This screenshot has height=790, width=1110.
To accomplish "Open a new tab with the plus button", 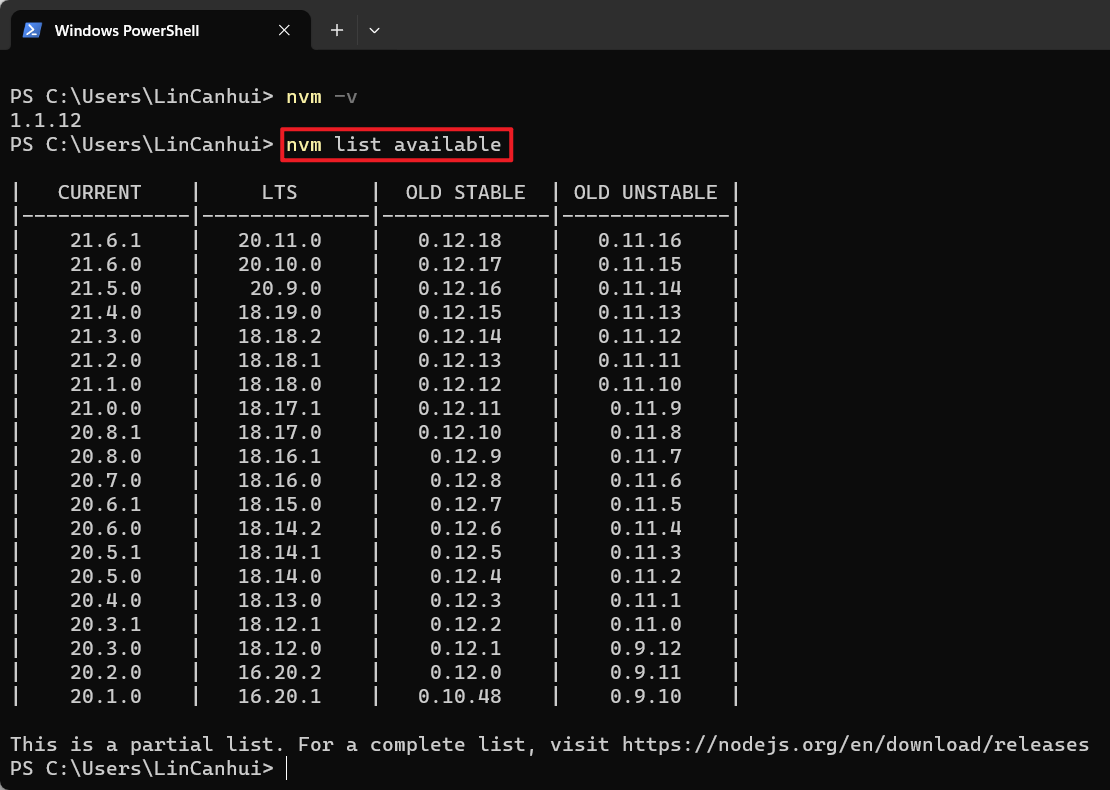I will [x=337, y=30].
